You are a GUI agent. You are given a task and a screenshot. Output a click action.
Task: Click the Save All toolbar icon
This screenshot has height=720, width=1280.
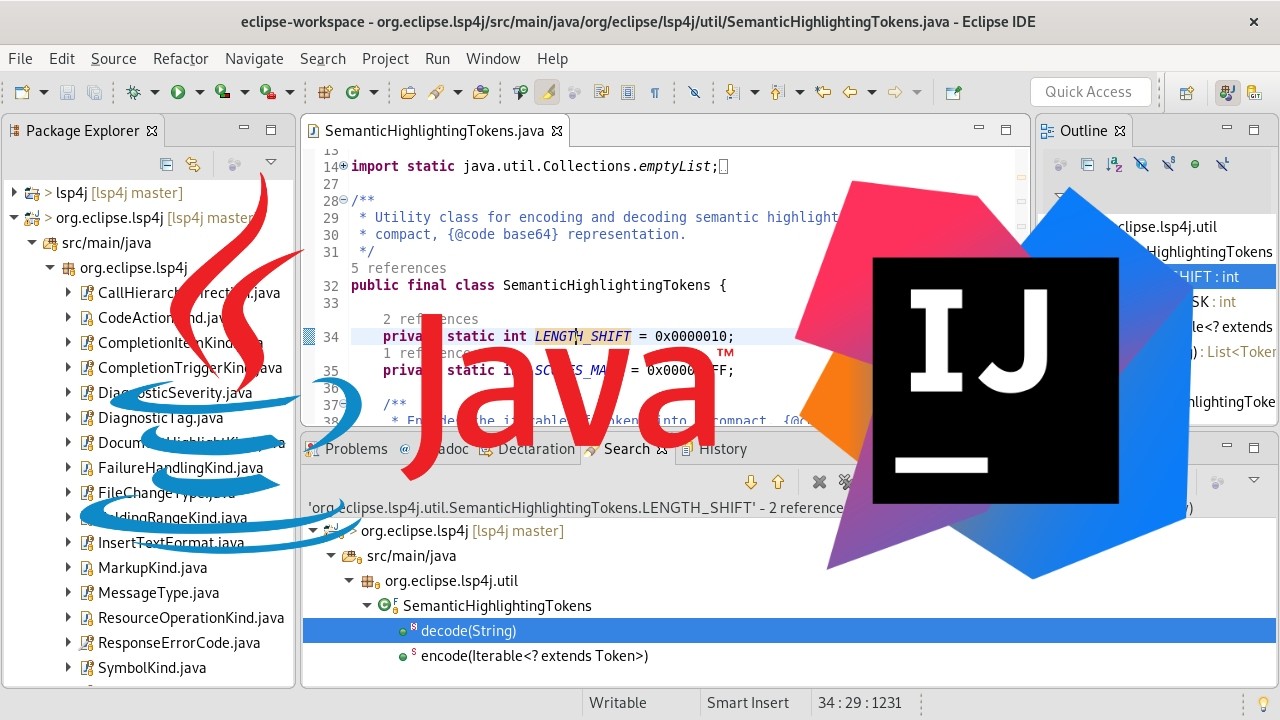[94, 92]
